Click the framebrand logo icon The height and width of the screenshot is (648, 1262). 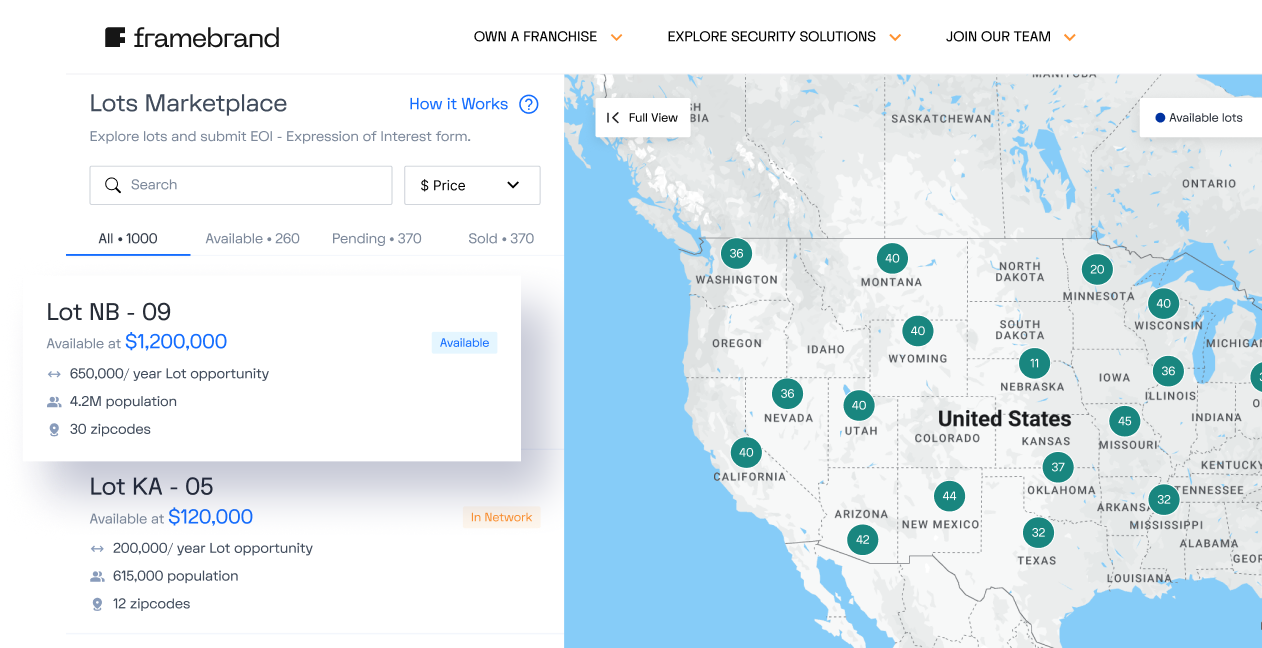pos(115,38)
